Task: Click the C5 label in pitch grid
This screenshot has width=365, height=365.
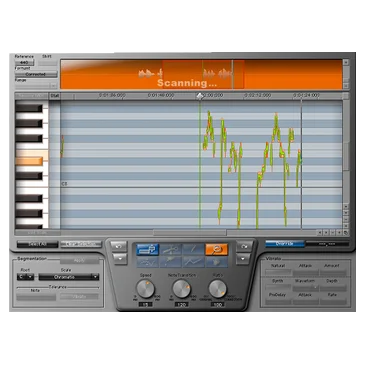Action: [x=64, y=184]
